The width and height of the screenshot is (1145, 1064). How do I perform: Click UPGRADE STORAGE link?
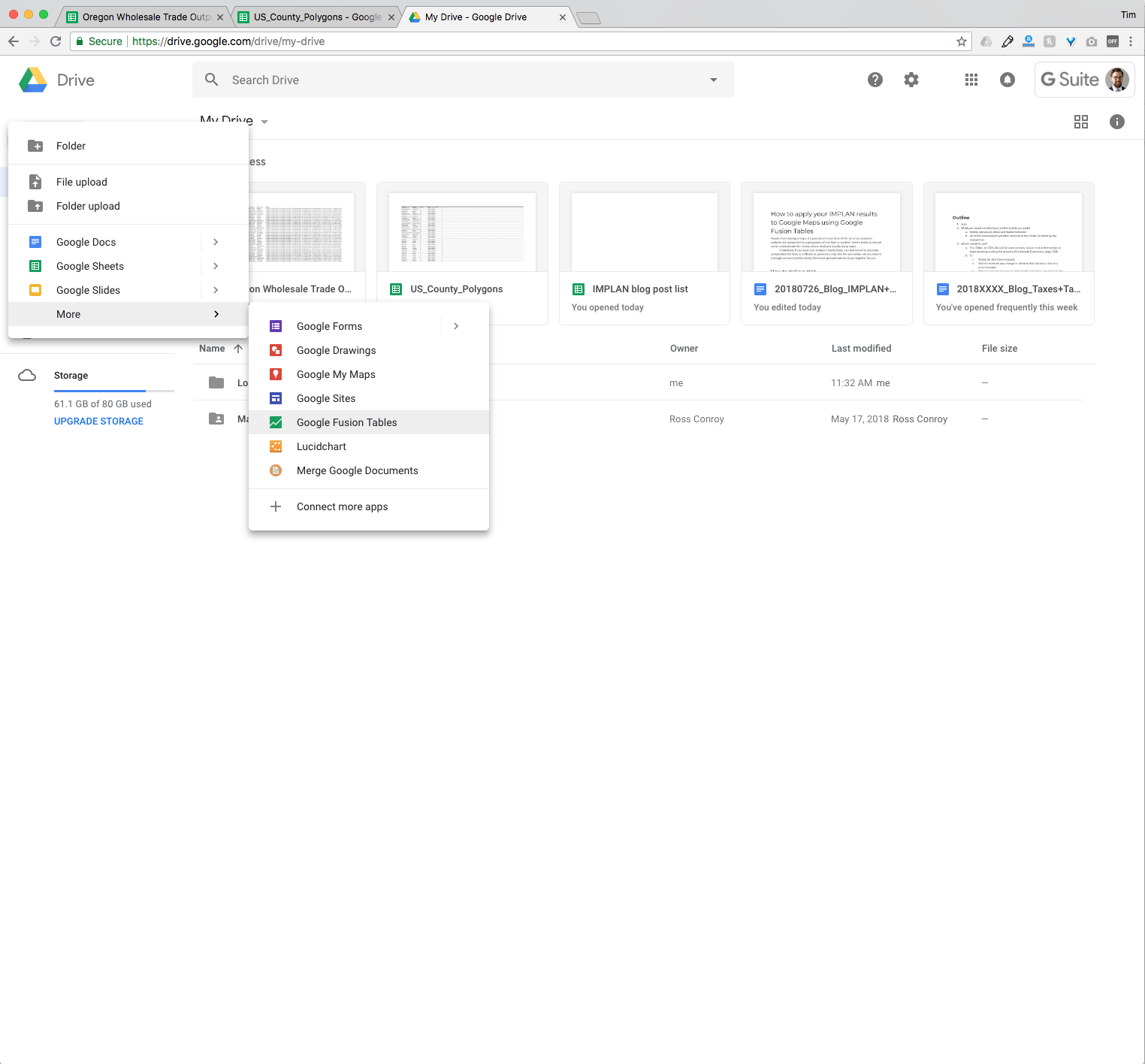98,422
